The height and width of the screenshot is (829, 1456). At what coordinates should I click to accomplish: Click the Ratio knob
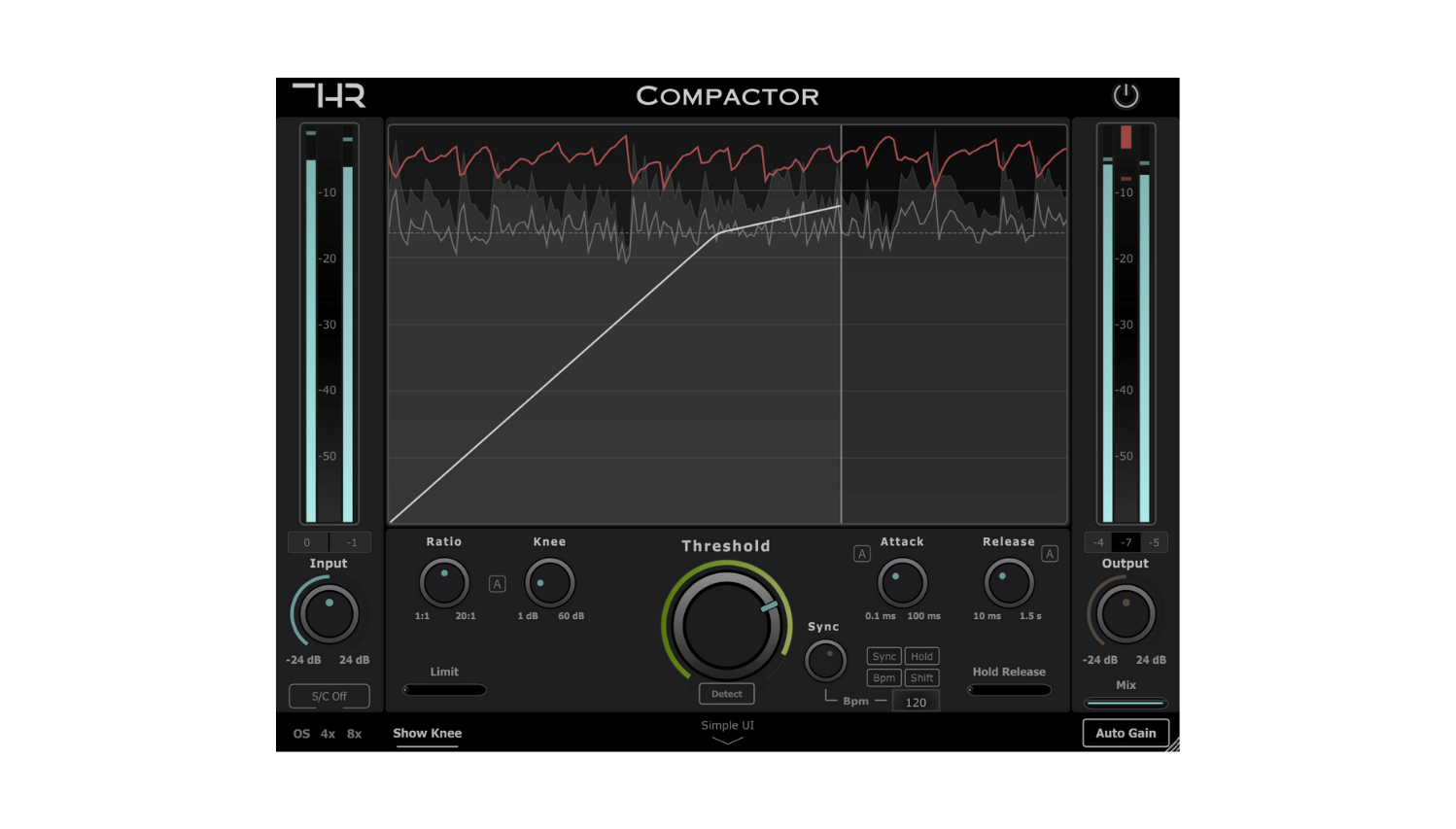click(444, 583)
